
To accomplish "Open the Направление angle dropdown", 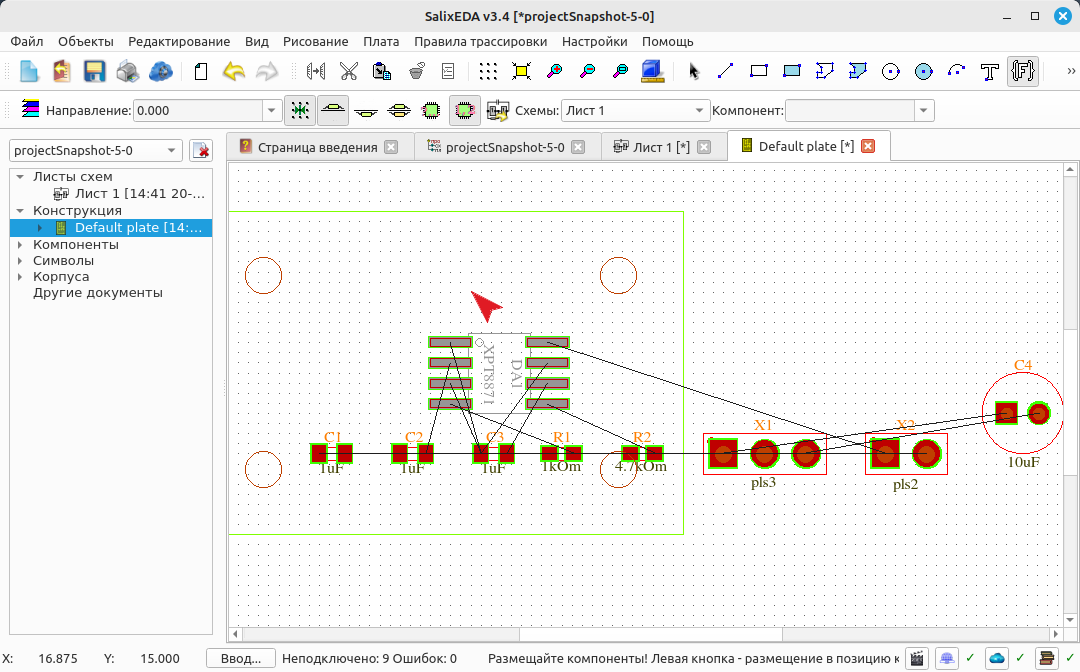I will tap(271, 110).
